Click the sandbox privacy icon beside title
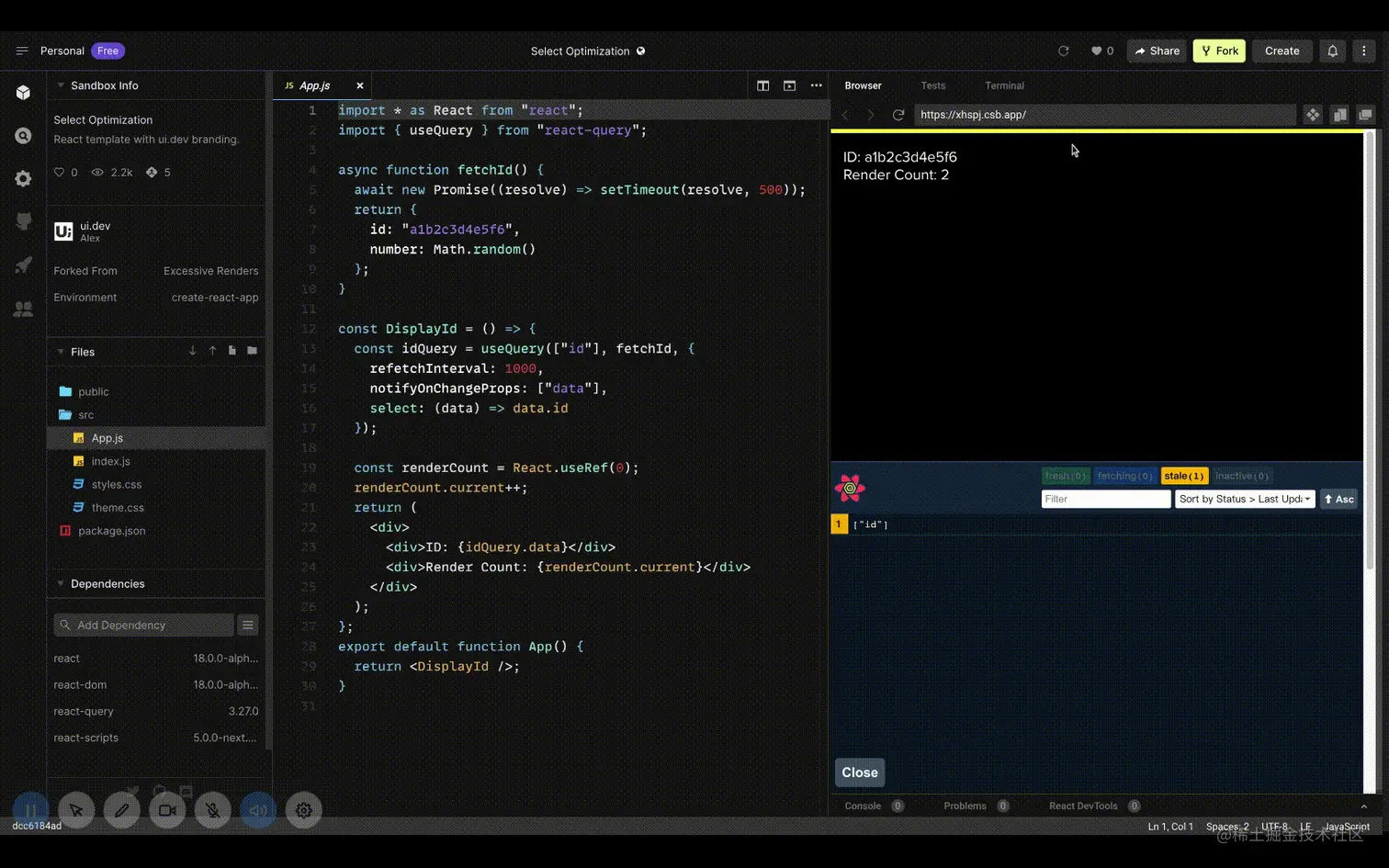This screenshot has width=1389, height=868. tap(641, 51)
